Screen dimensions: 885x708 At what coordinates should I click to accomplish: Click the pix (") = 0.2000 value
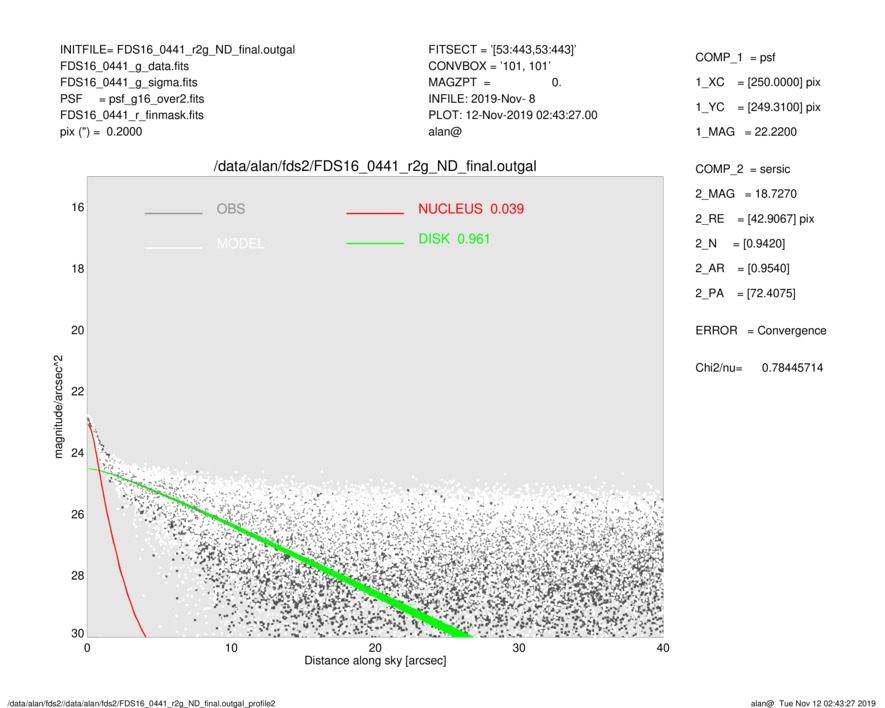click(101, 132)
